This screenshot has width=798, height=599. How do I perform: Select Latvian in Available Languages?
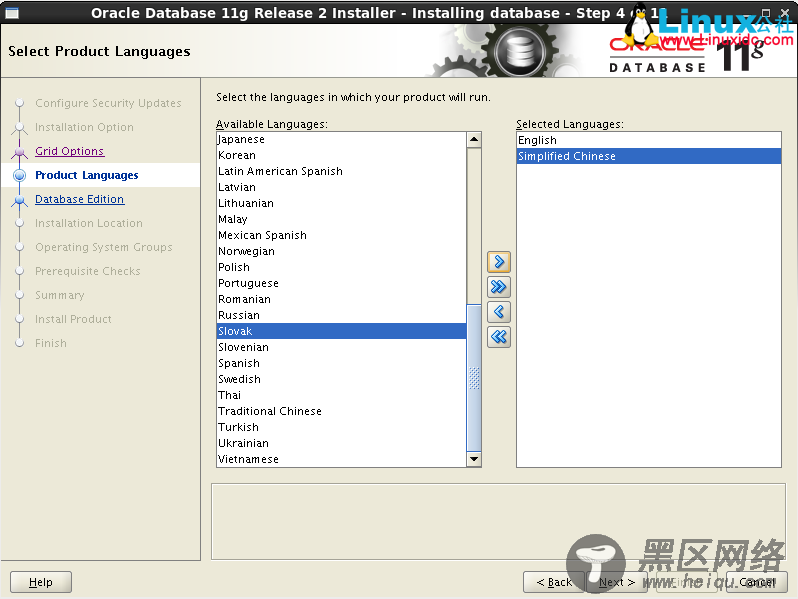pyautogui.click(x=341, y=187)
